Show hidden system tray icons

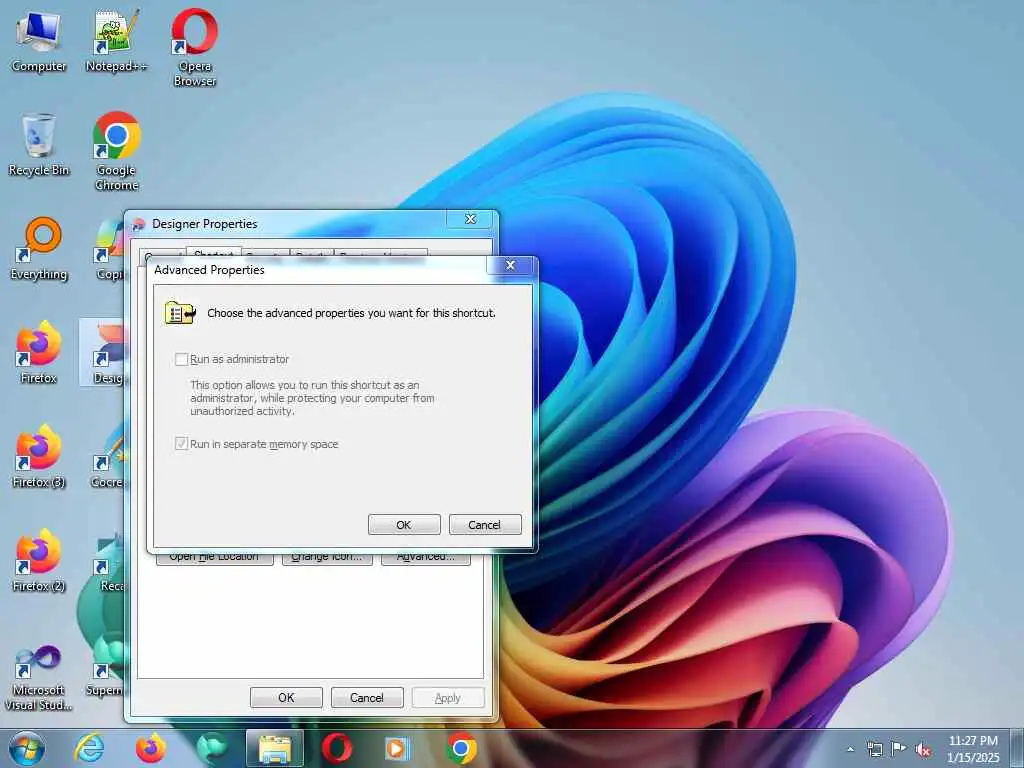[x=850, y=749]
